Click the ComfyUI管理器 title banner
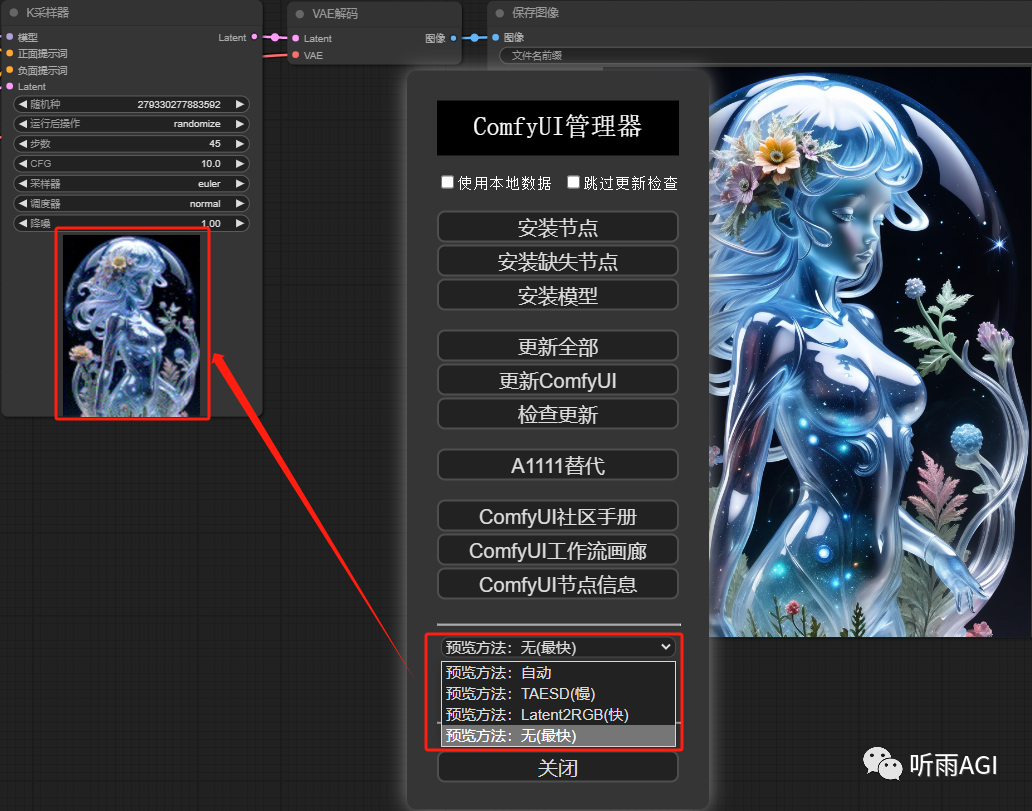 [557, 127]
